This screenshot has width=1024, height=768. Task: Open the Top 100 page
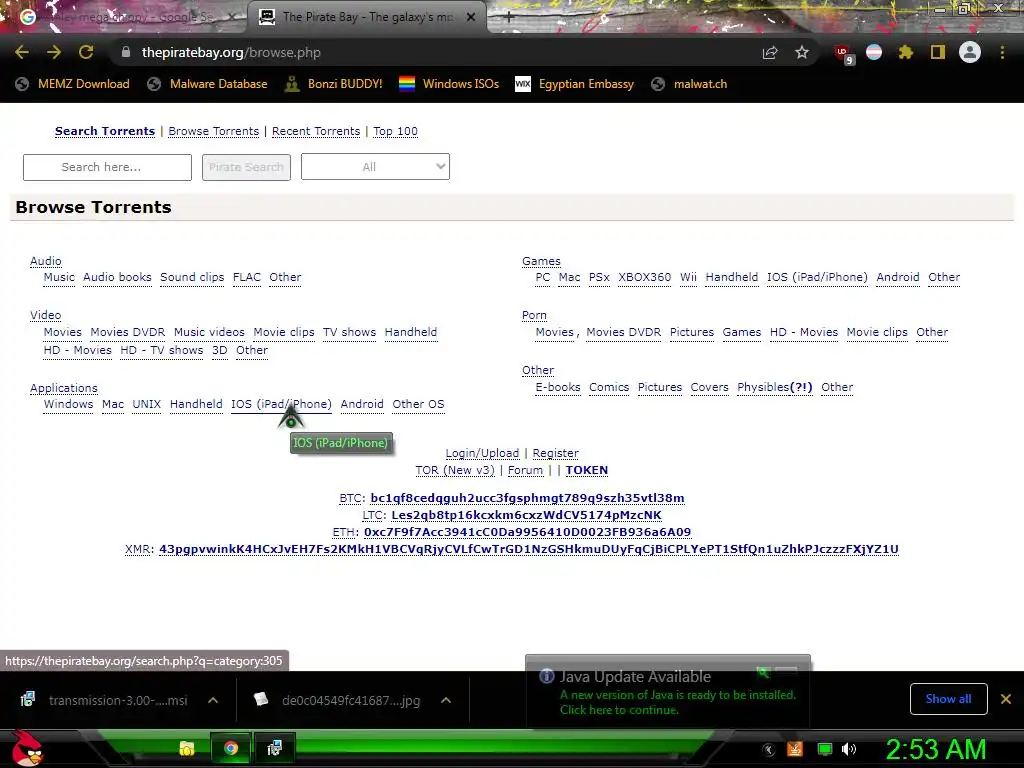(395, 131)
